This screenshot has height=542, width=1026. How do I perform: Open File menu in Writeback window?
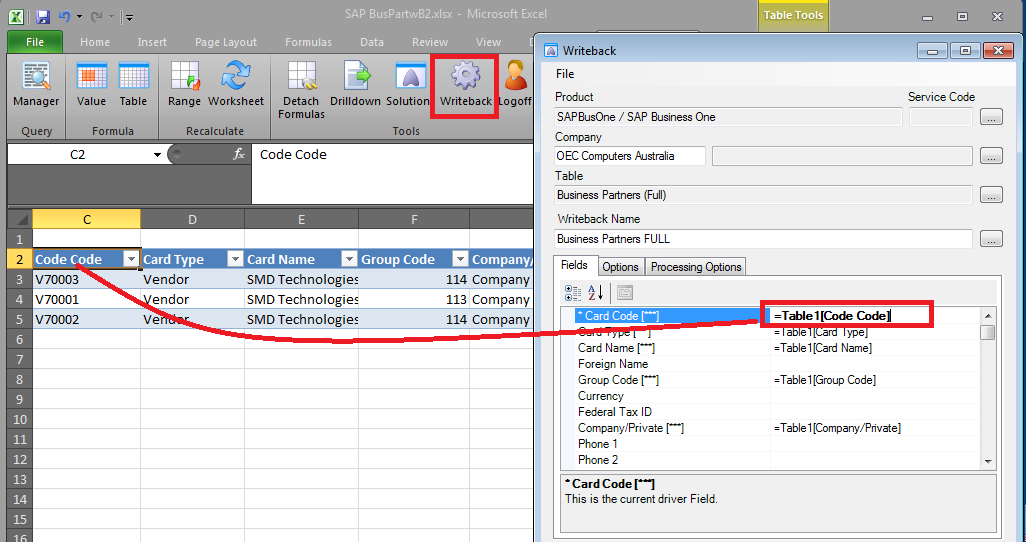[x=565, y=74]
